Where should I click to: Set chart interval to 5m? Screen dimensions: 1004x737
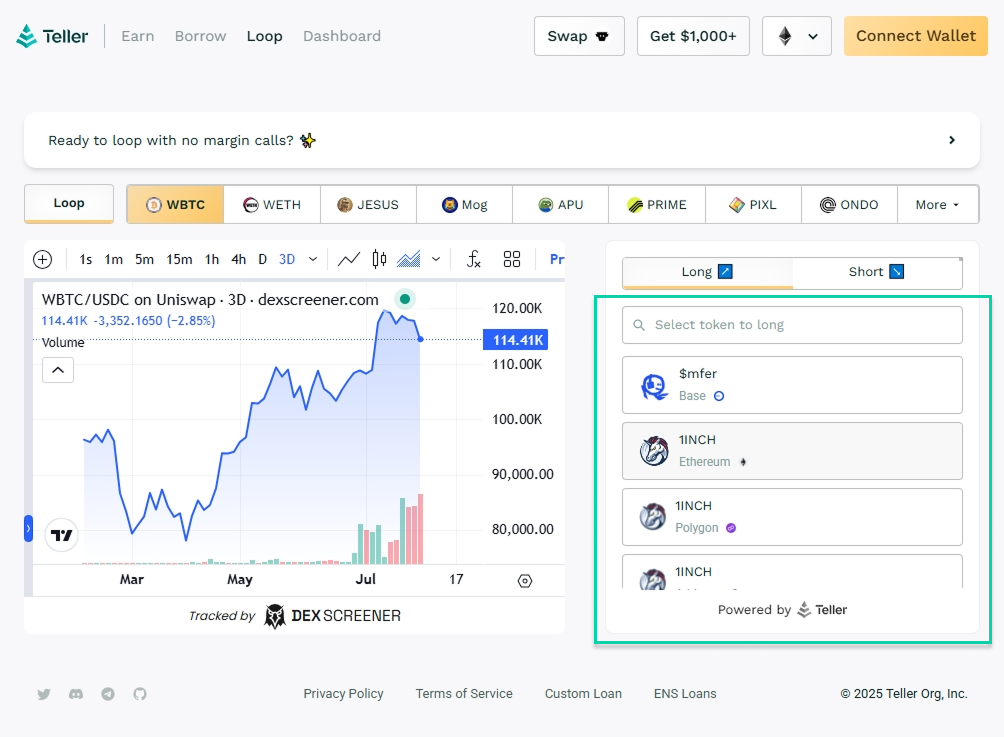point(145,259)
